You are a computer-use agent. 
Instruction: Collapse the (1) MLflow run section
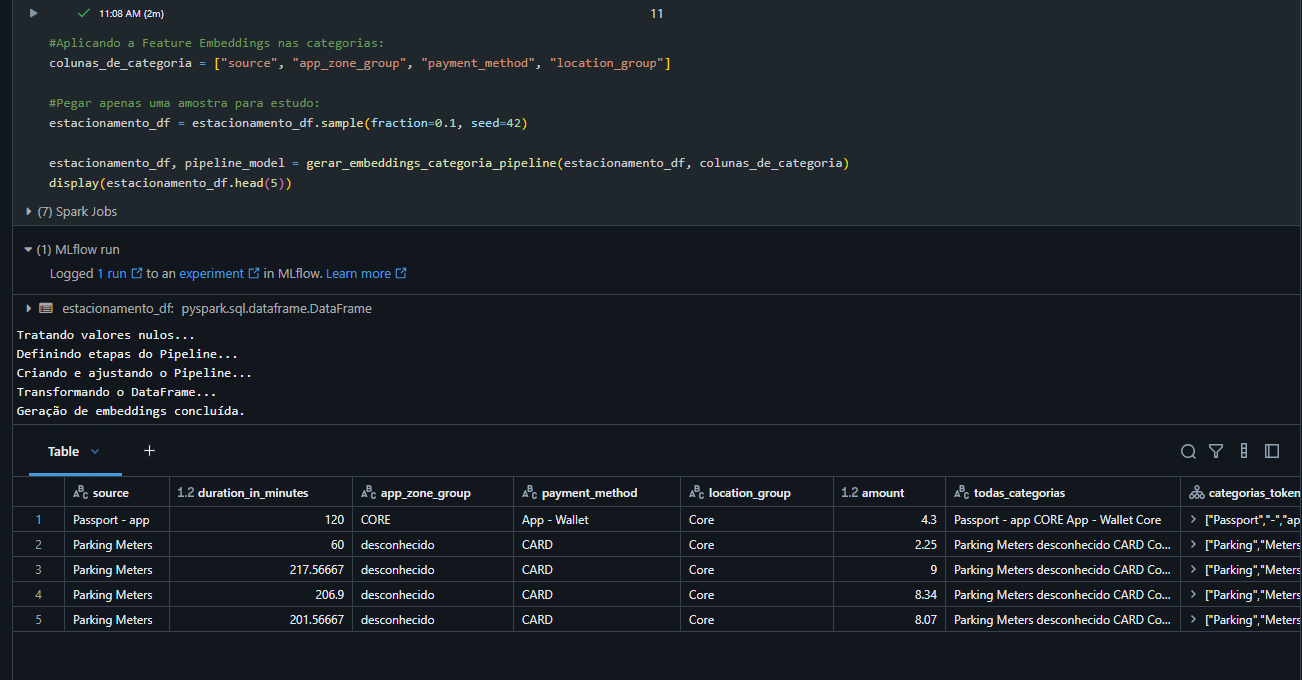click(x=29, y=250)
